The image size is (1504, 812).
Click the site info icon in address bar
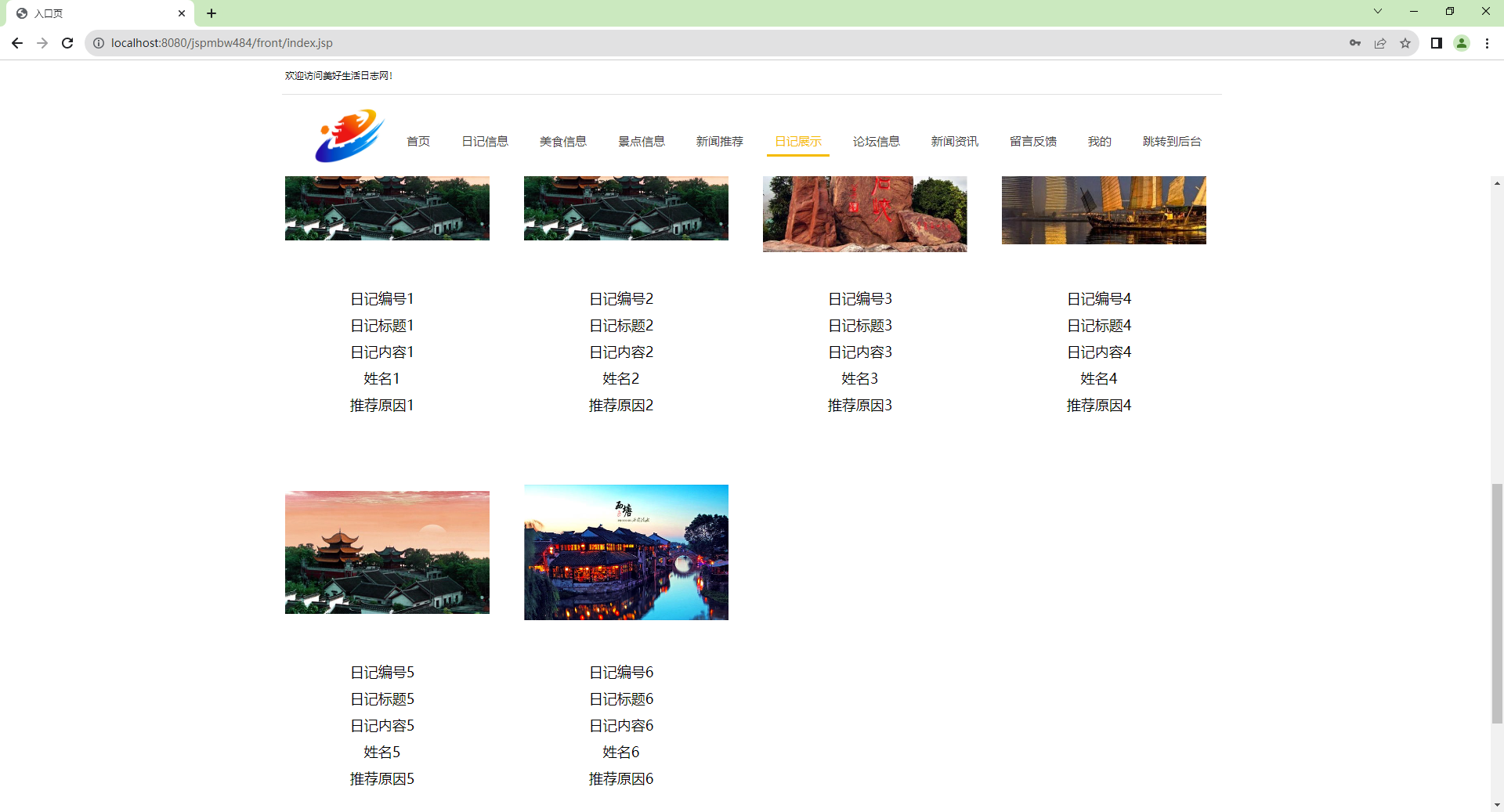point(98,43)
